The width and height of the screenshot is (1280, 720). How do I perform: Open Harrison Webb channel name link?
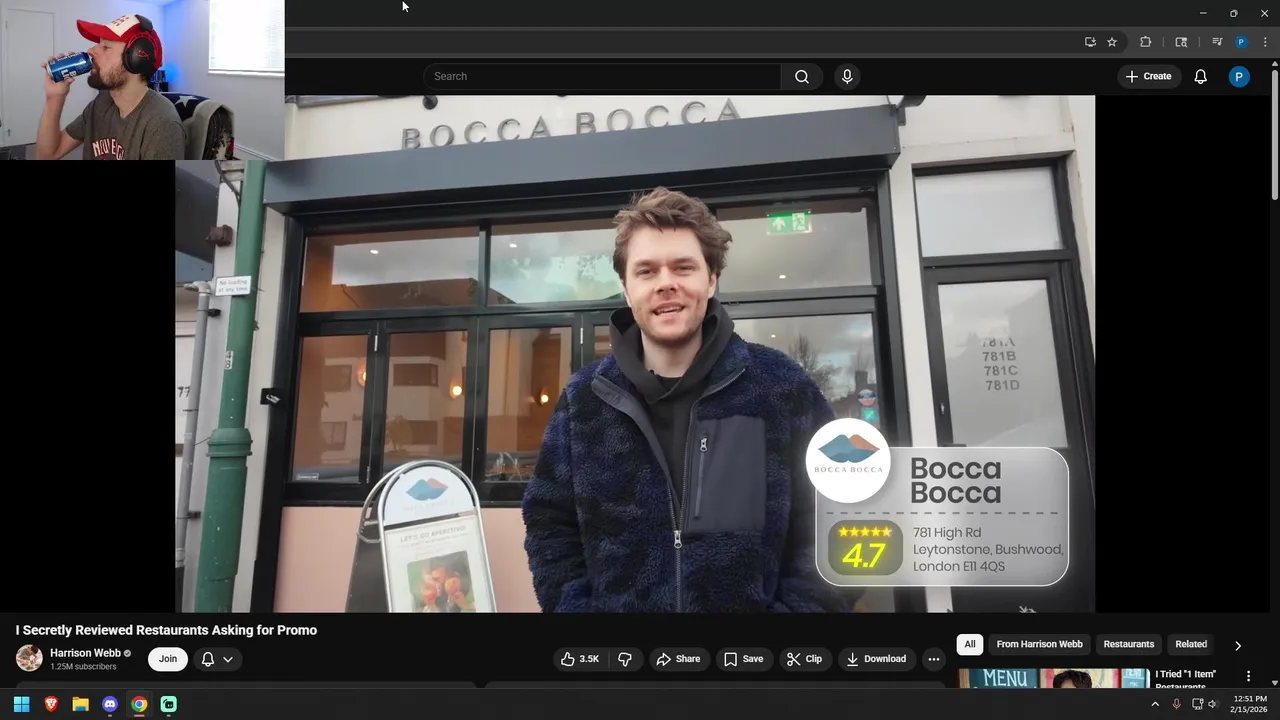pos(85,653)
